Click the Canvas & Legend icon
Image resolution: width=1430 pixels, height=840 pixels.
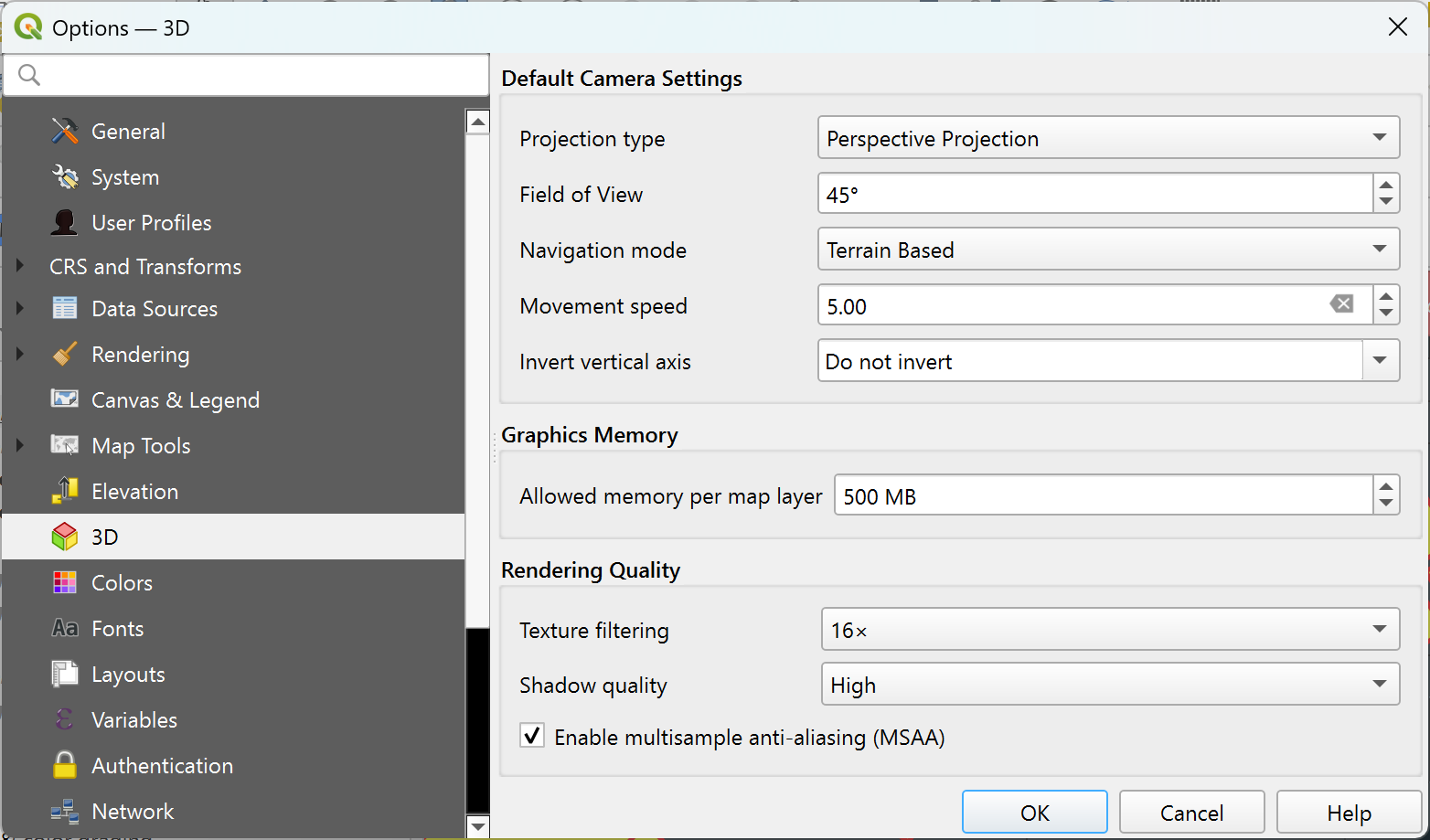click(x=65, y=399)
